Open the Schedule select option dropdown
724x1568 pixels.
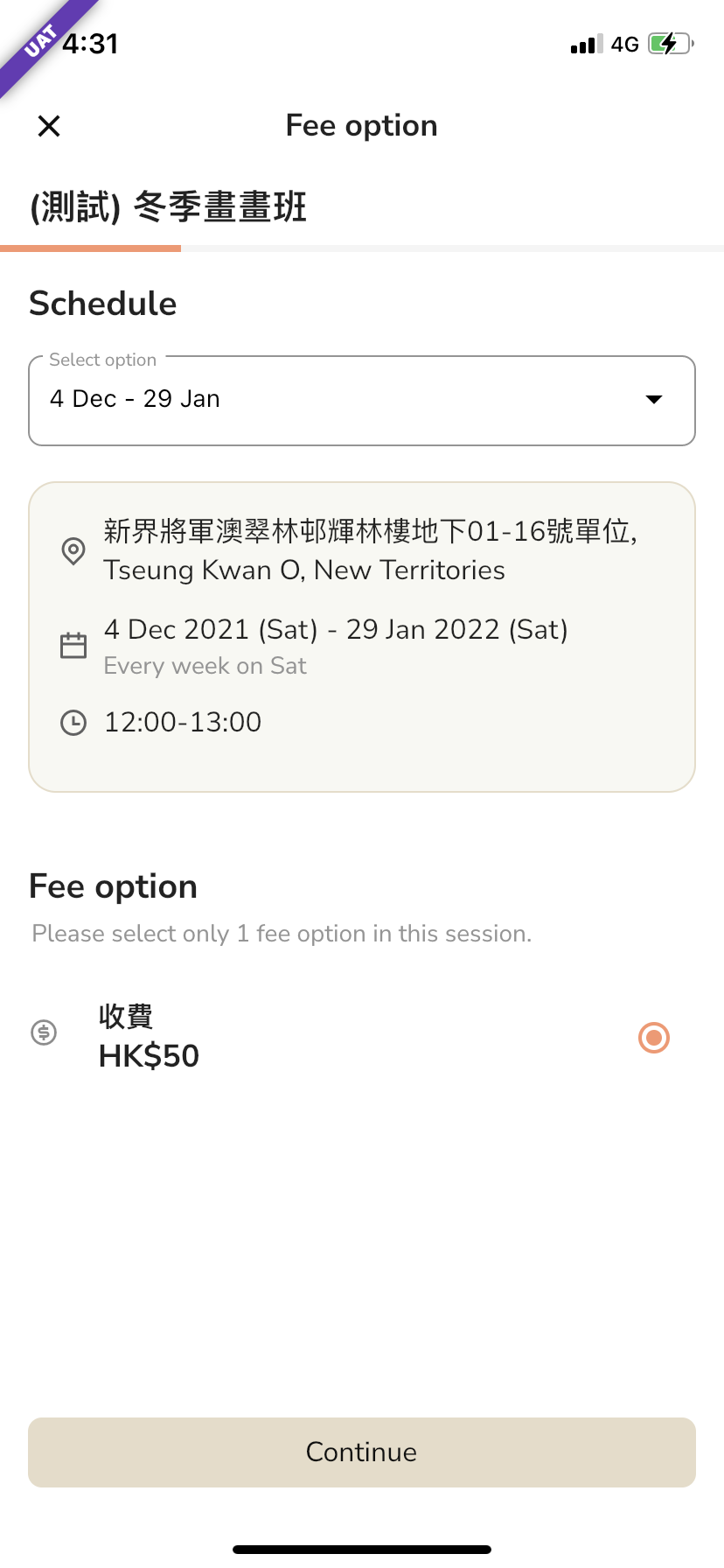362,401
